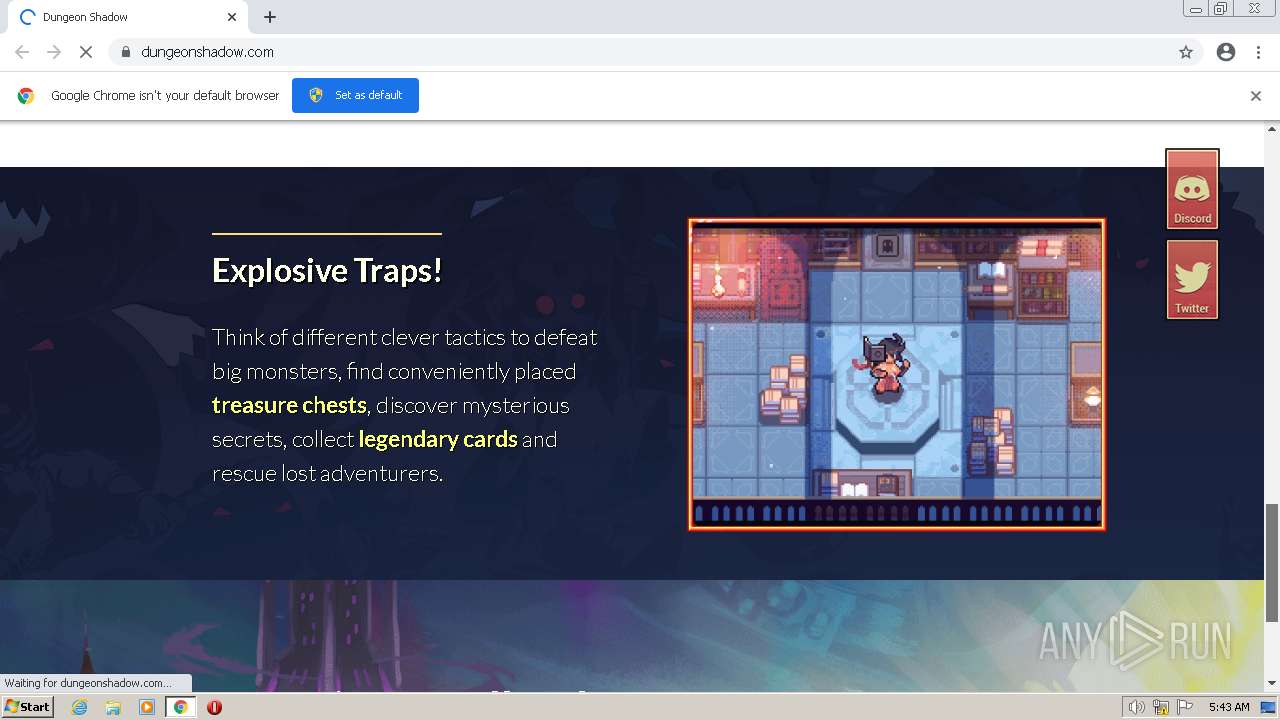This screenshot has width=1280, height=720.
Task: Click the 'treasure chests' highlighted text
Action: (x=289, y=405)
